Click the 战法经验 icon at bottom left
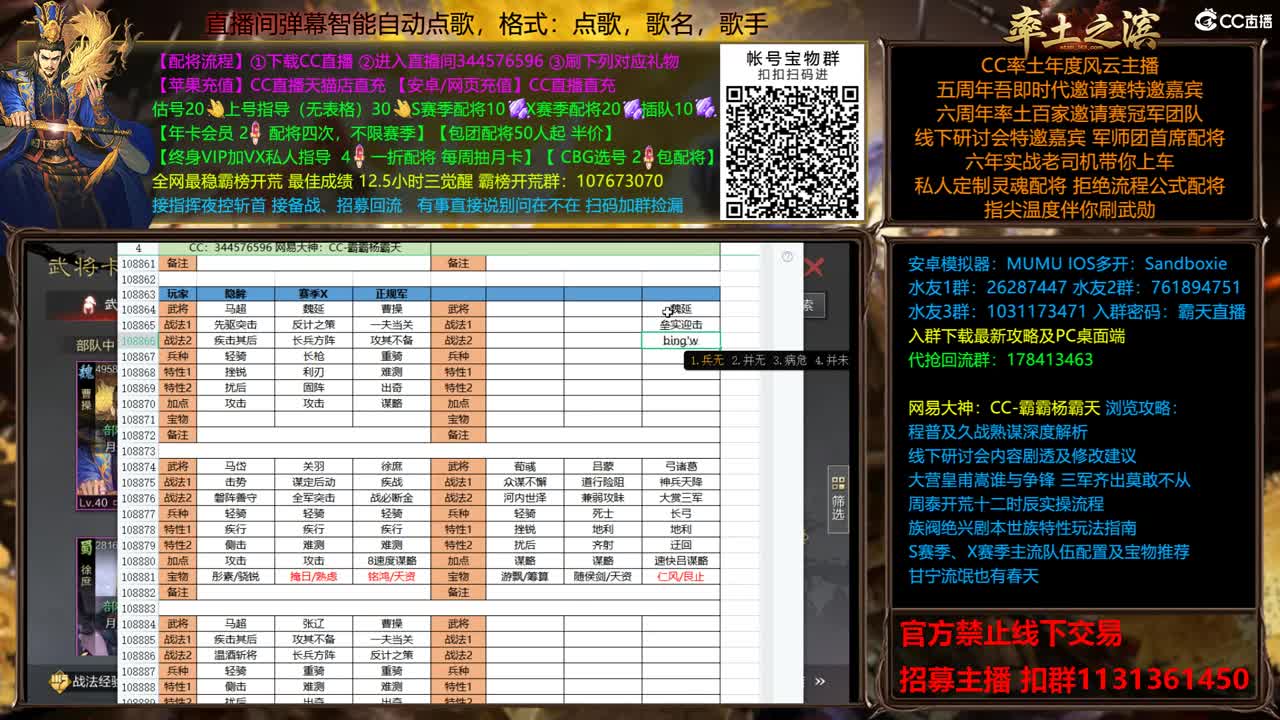Viewport: 1280px width, 720px height. [x=60, y=681]
